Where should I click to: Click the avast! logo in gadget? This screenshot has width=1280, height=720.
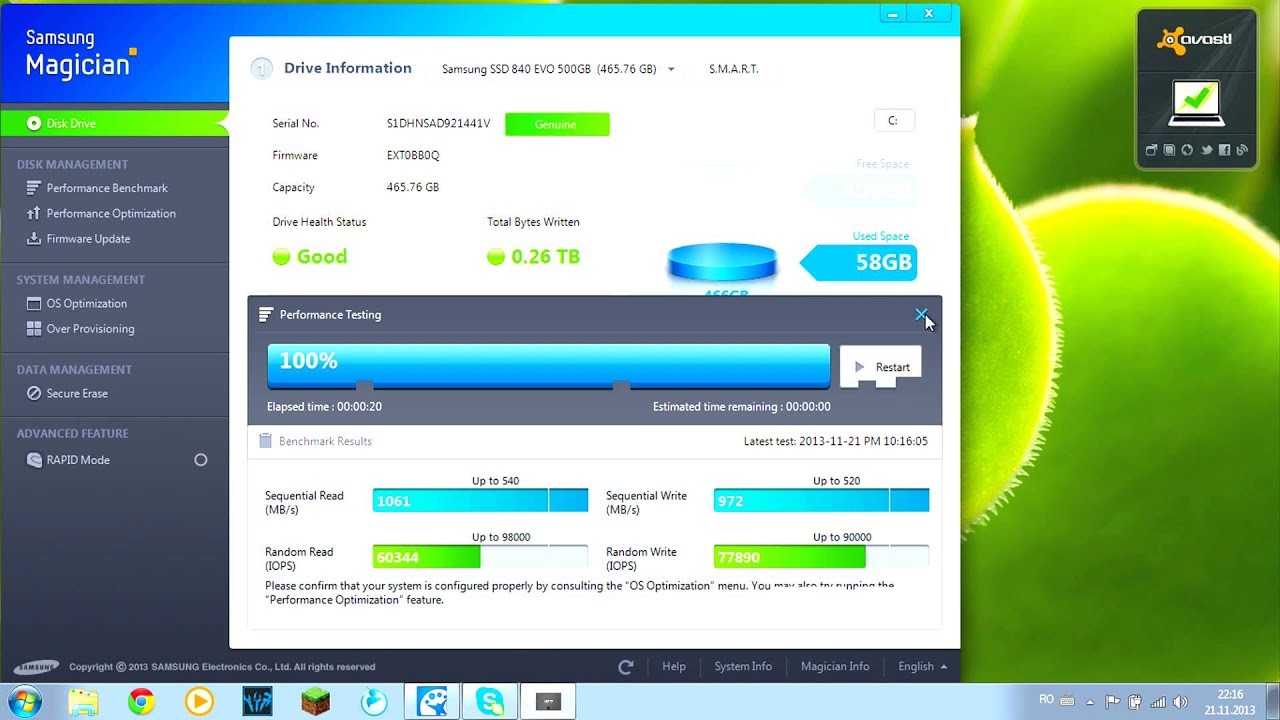coord(1195,40)
